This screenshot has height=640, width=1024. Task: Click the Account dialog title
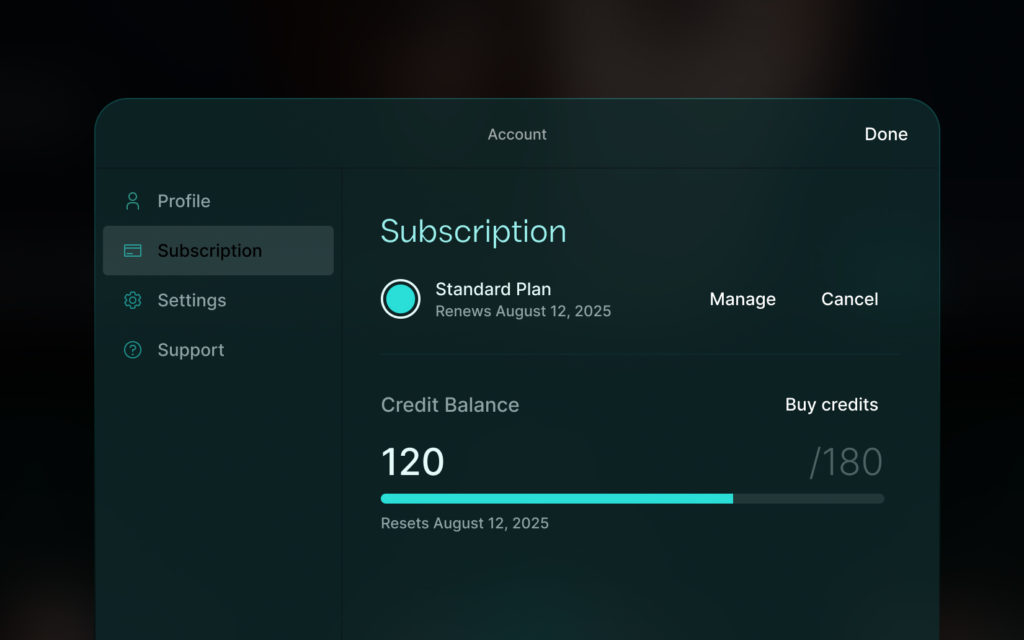(x=517, y=134)
